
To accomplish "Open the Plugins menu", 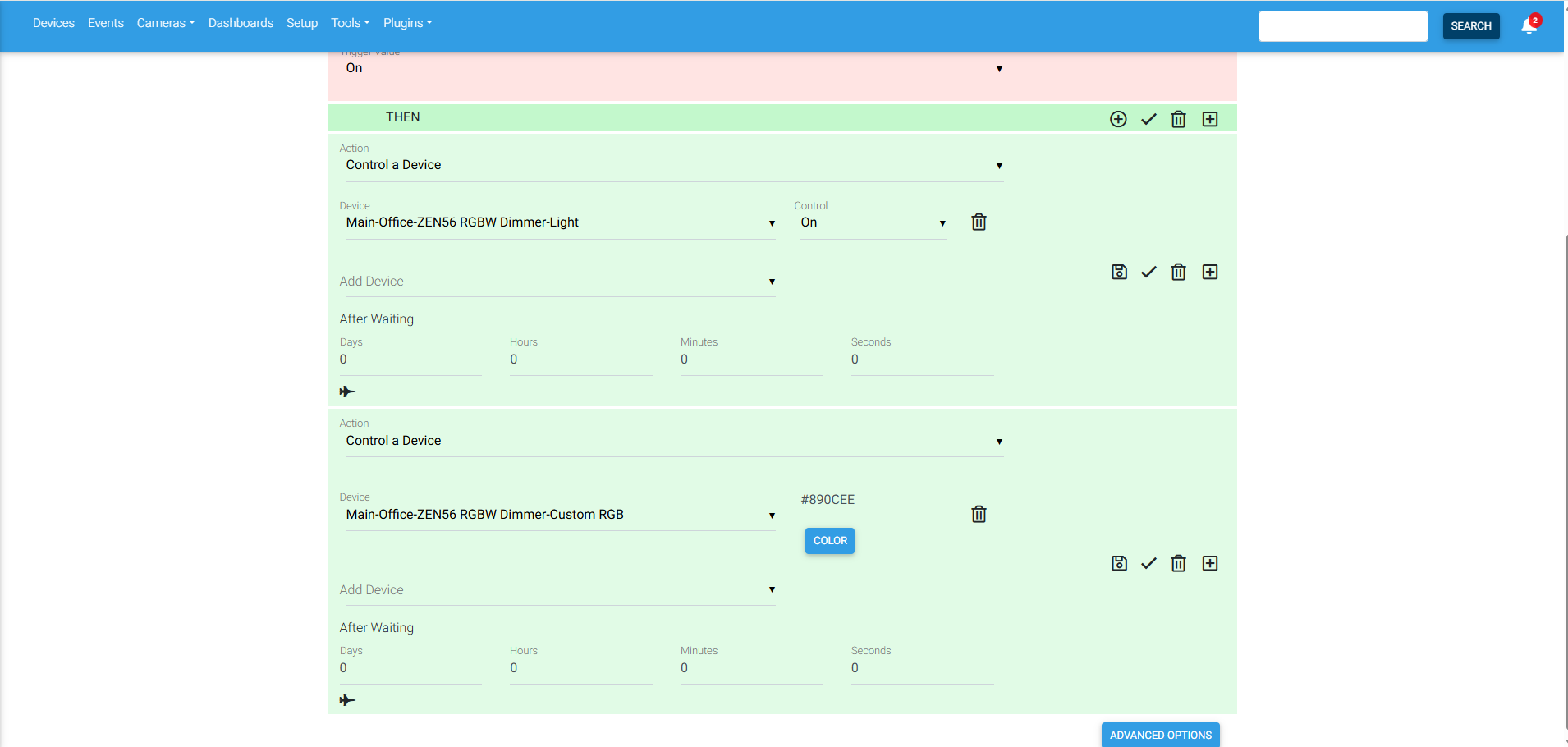I will coord(408,23).
